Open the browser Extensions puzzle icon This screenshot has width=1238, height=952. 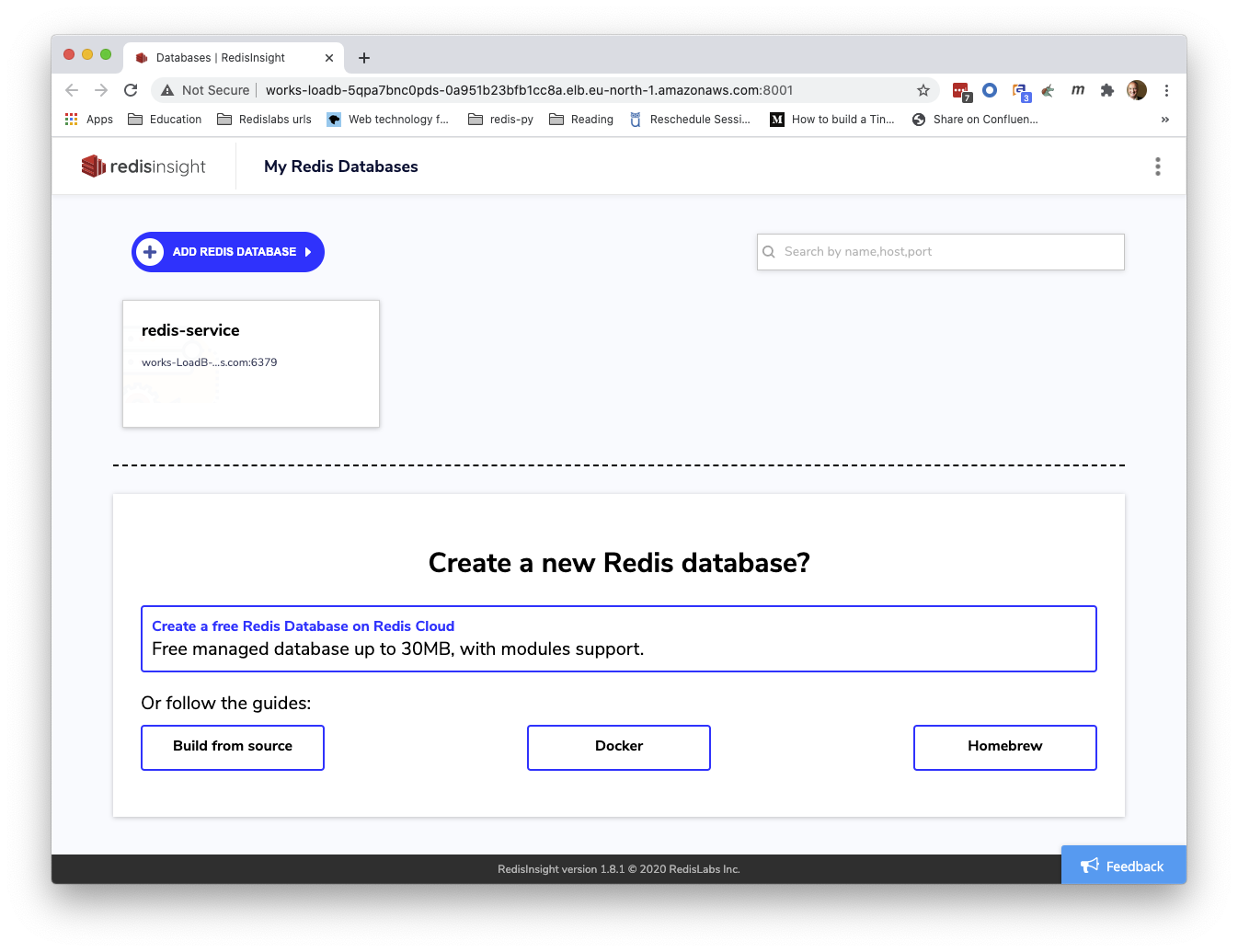[1107, 90]
